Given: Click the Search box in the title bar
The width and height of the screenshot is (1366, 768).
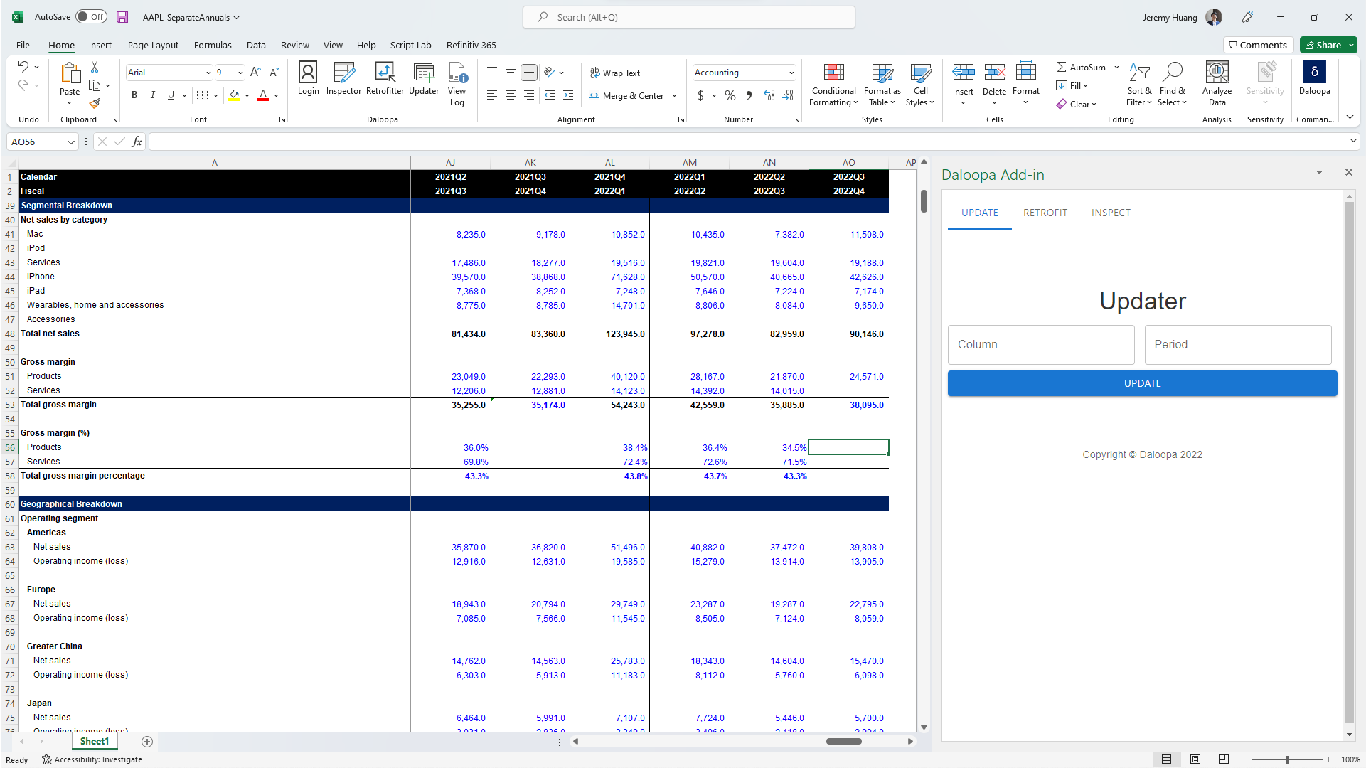Looking at the screenshot, I should pyautogui.click(x=689, y=17).
